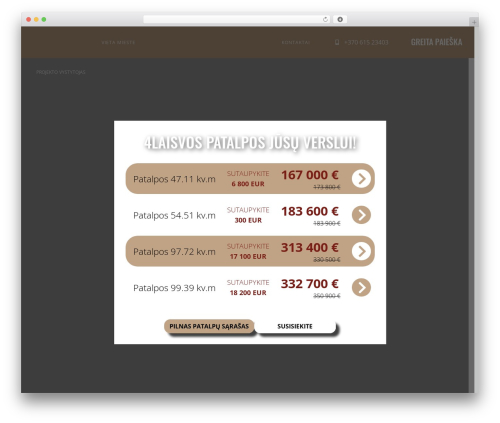Click the 17 100 EUR savings amount

tap(248, 257)
